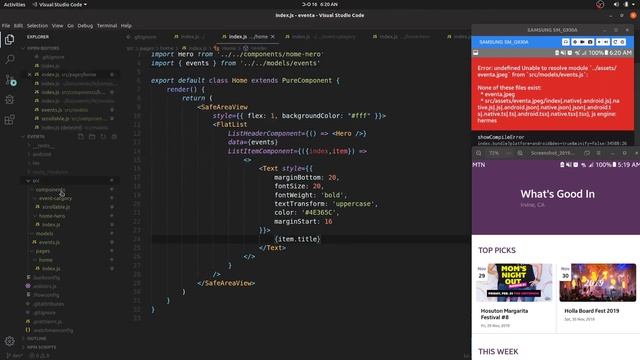
Task: Click the clock in the top bar
Action: click(320, 4)
